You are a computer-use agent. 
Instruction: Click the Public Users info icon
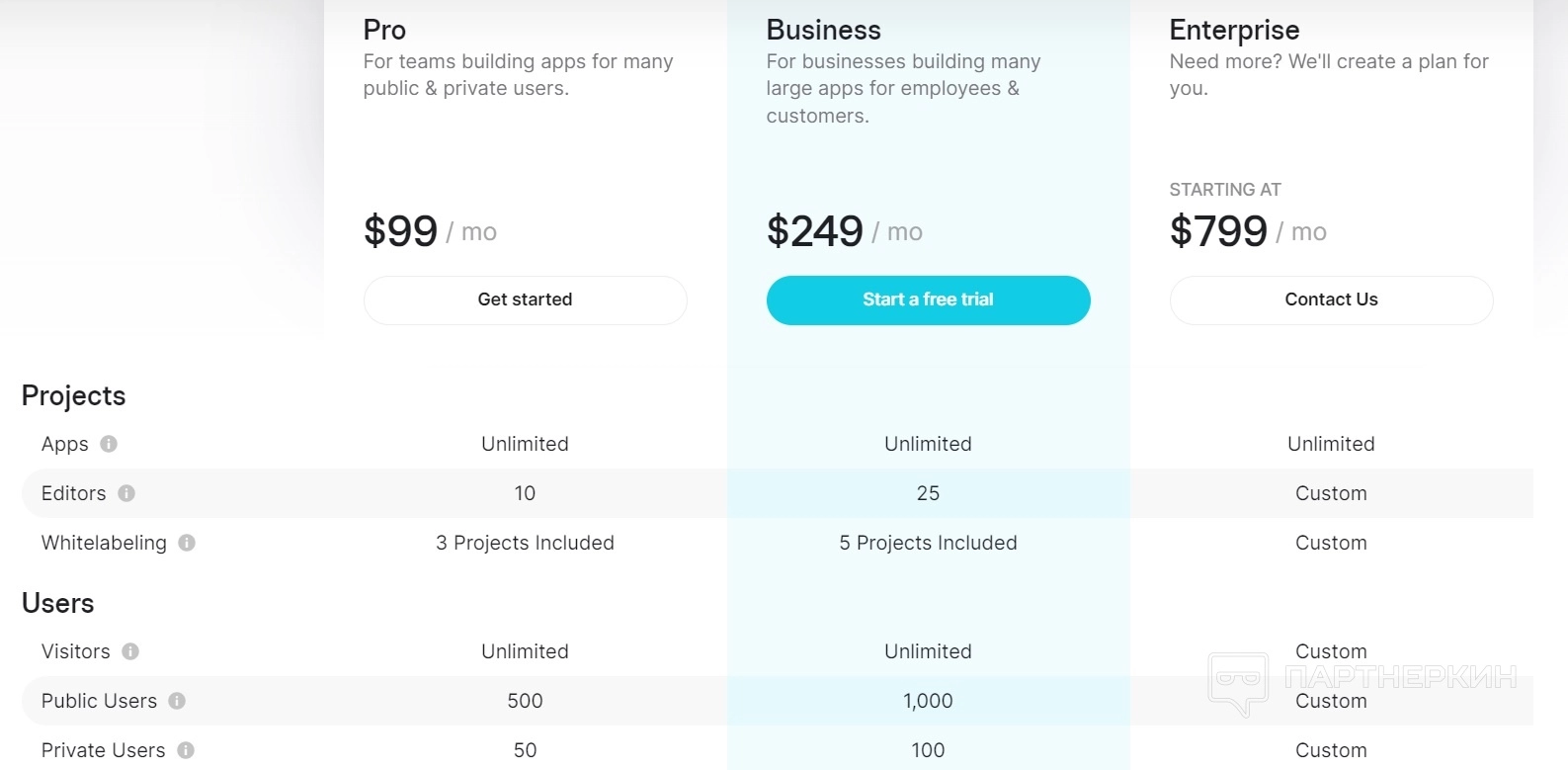point(177,701)
